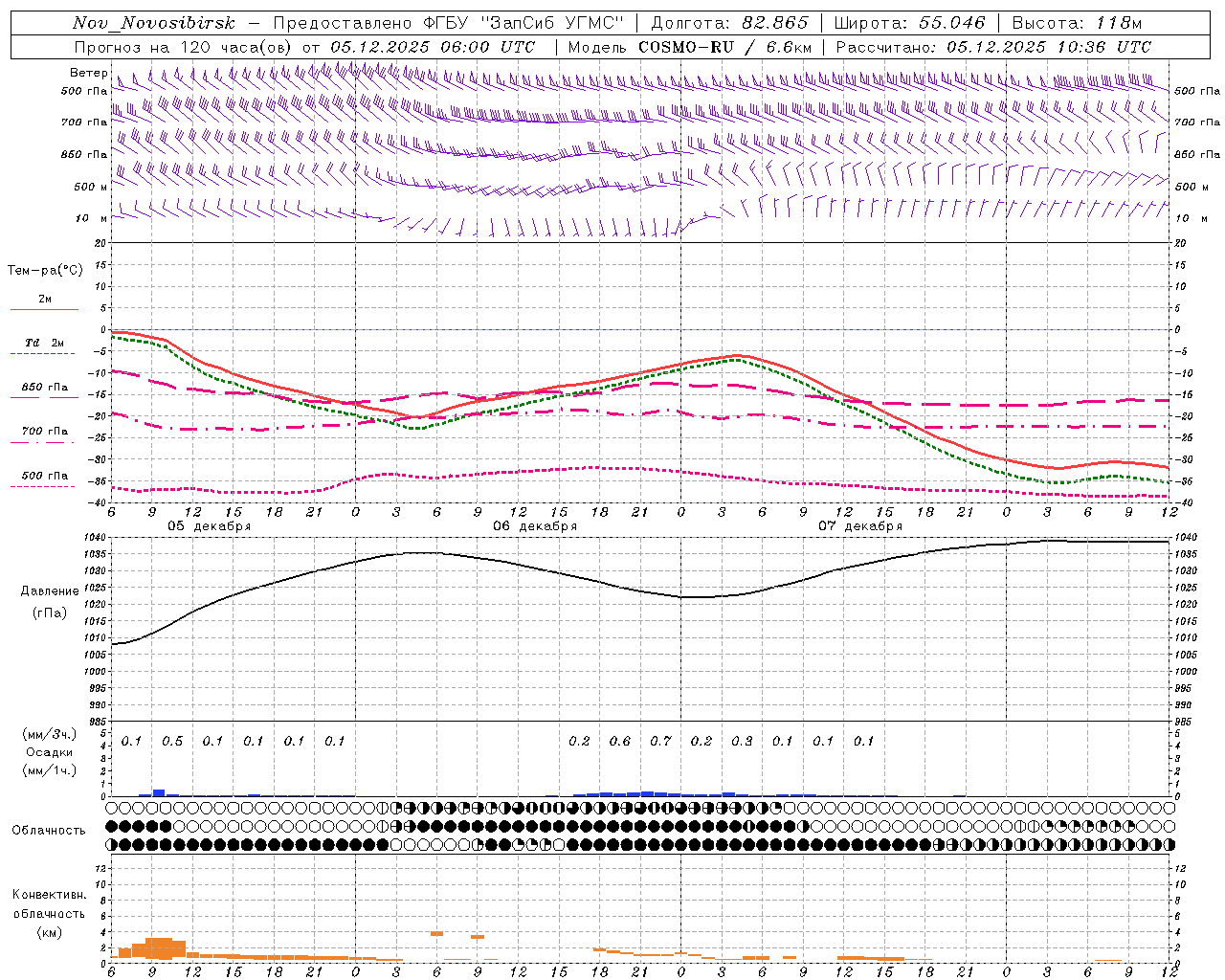This screenshot has width=1225, height=980.
Task: Click the "0.3" three-hour precipitation value
Action: pyautogui.click(x=742, y=741)
